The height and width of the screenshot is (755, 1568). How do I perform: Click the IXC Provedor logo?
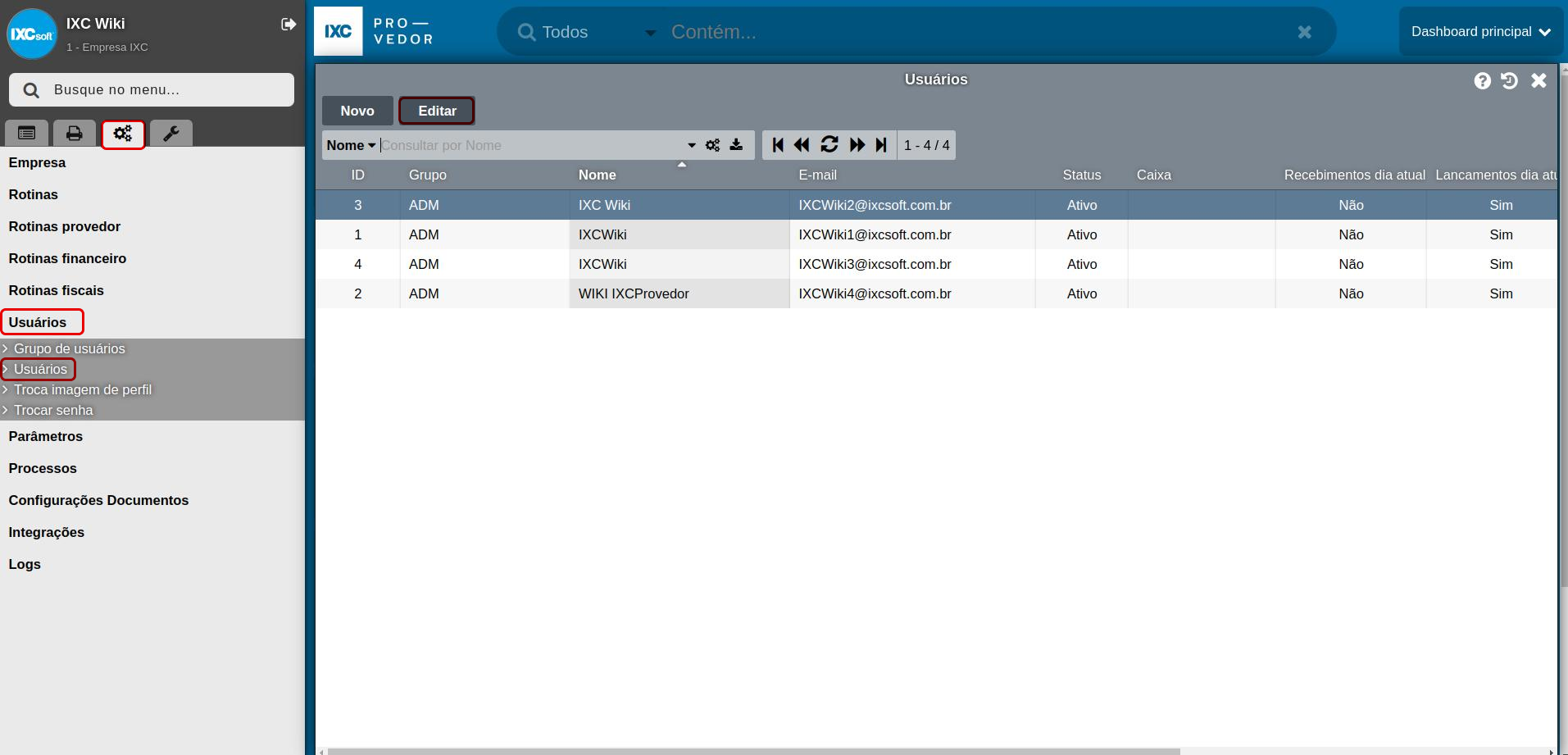375,31
